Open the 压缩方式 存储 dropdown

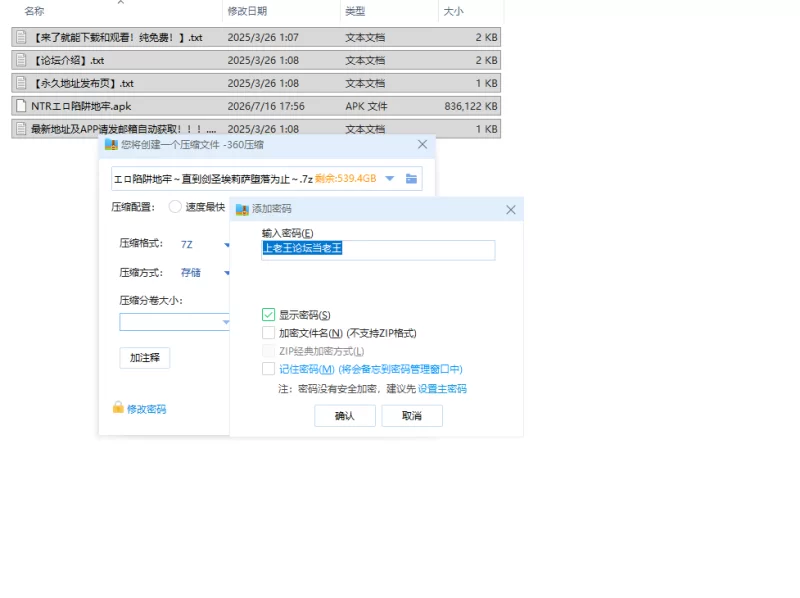[x=227, y=273]
